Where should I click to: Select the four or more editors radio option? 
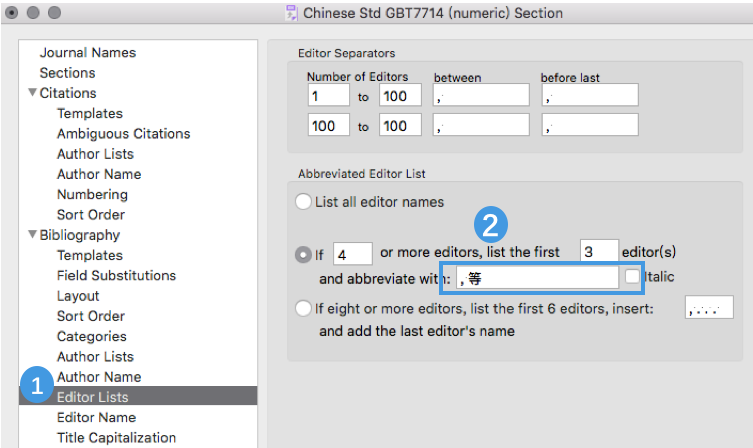point(303,254)
